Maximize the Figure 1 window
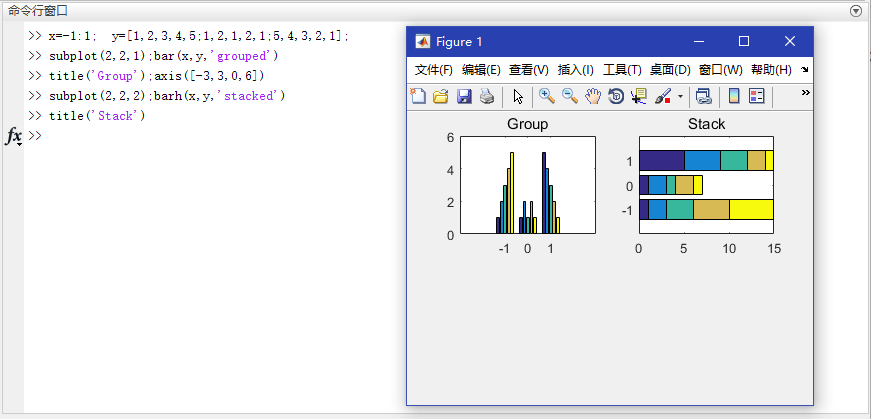 pos(744,41)
